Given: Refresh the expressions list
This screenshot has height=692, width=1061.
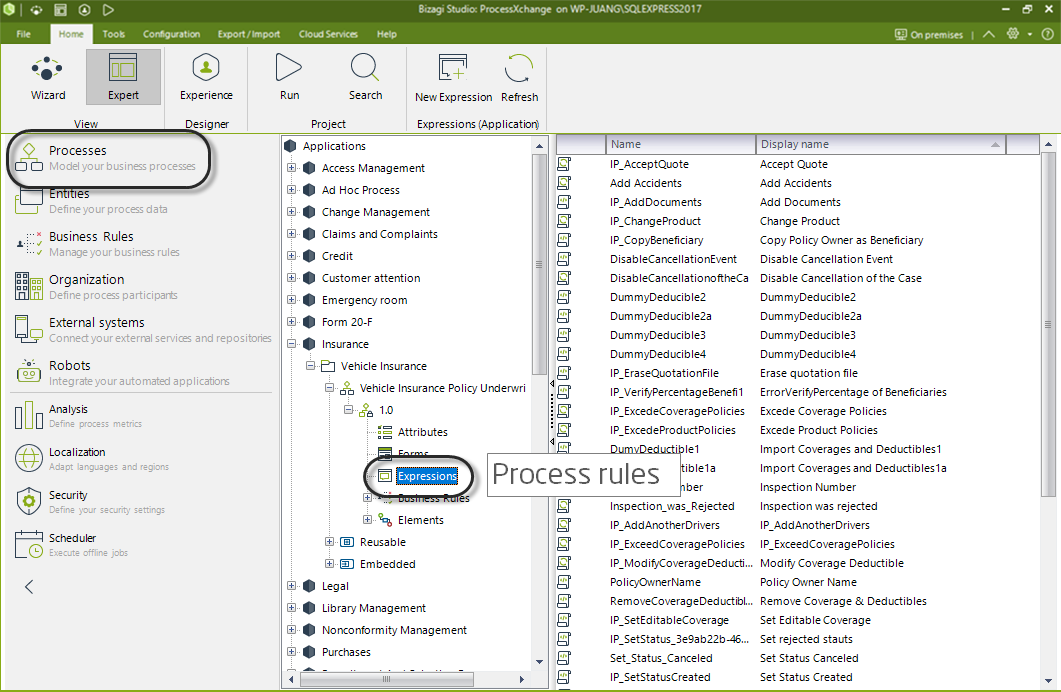Looking at the screenshot, I should pyautogui.click(x=520, y=78).
